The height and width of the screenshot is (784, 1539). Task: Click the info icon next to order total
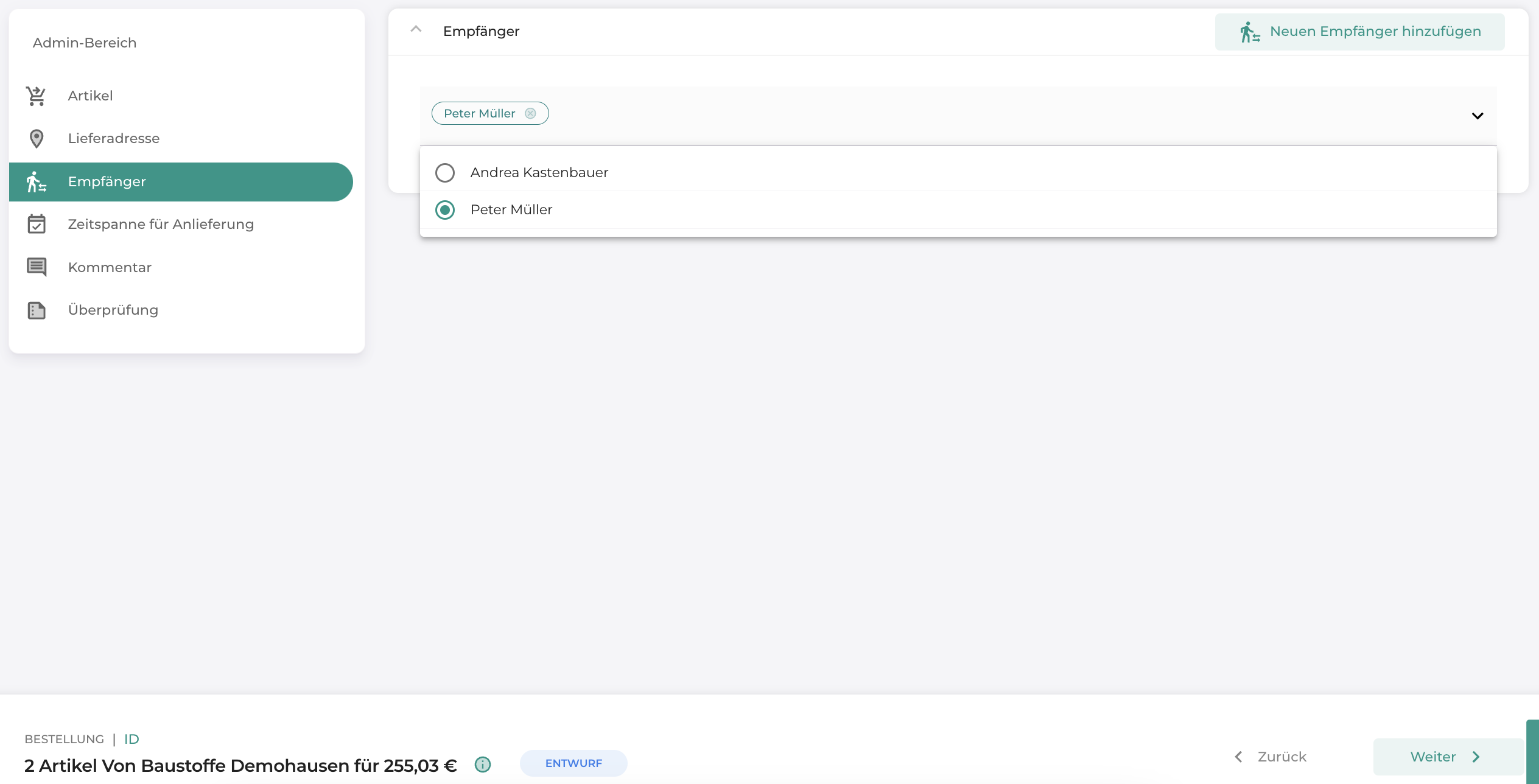[x=483, y=765]
